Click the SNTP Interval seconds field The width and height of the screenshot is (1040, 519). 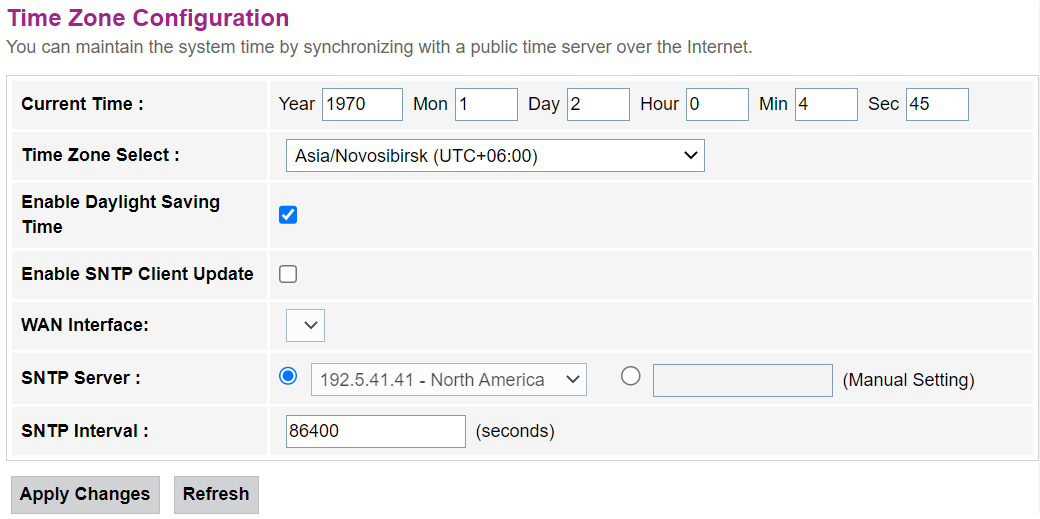pos(375,431)
